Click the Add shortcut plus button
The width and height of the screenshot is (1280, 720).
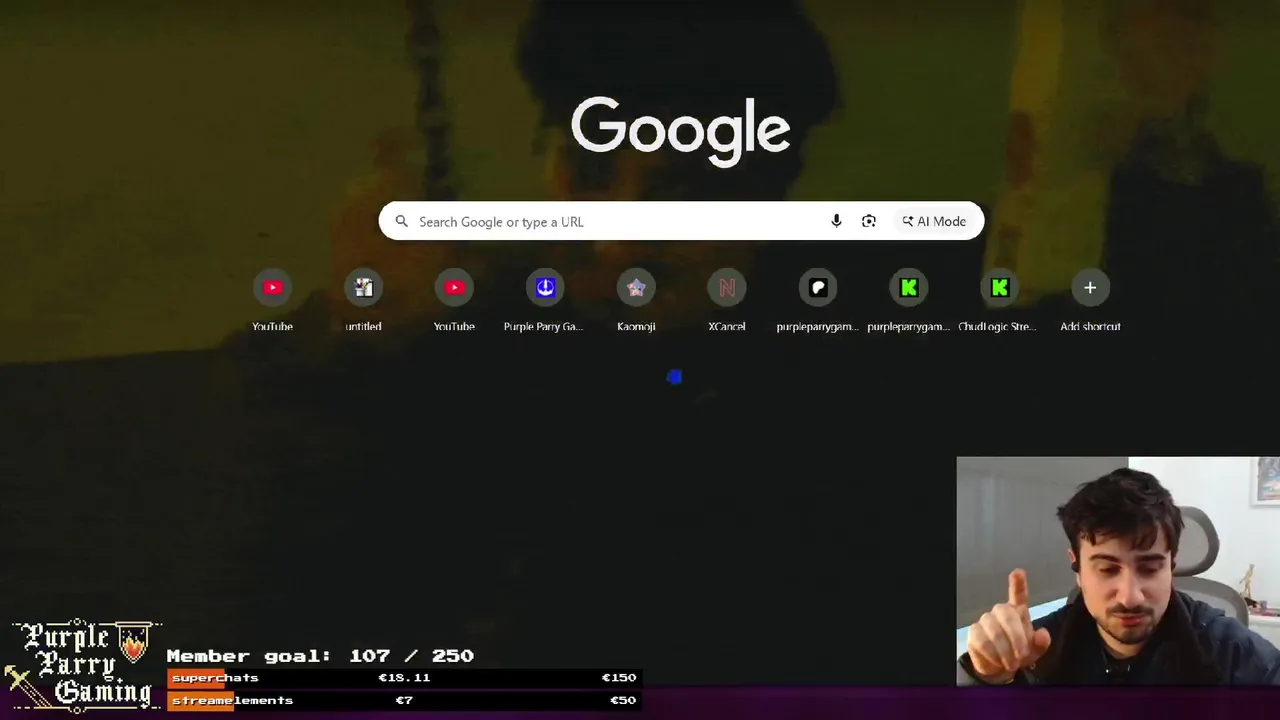(x=1090, y=288)
